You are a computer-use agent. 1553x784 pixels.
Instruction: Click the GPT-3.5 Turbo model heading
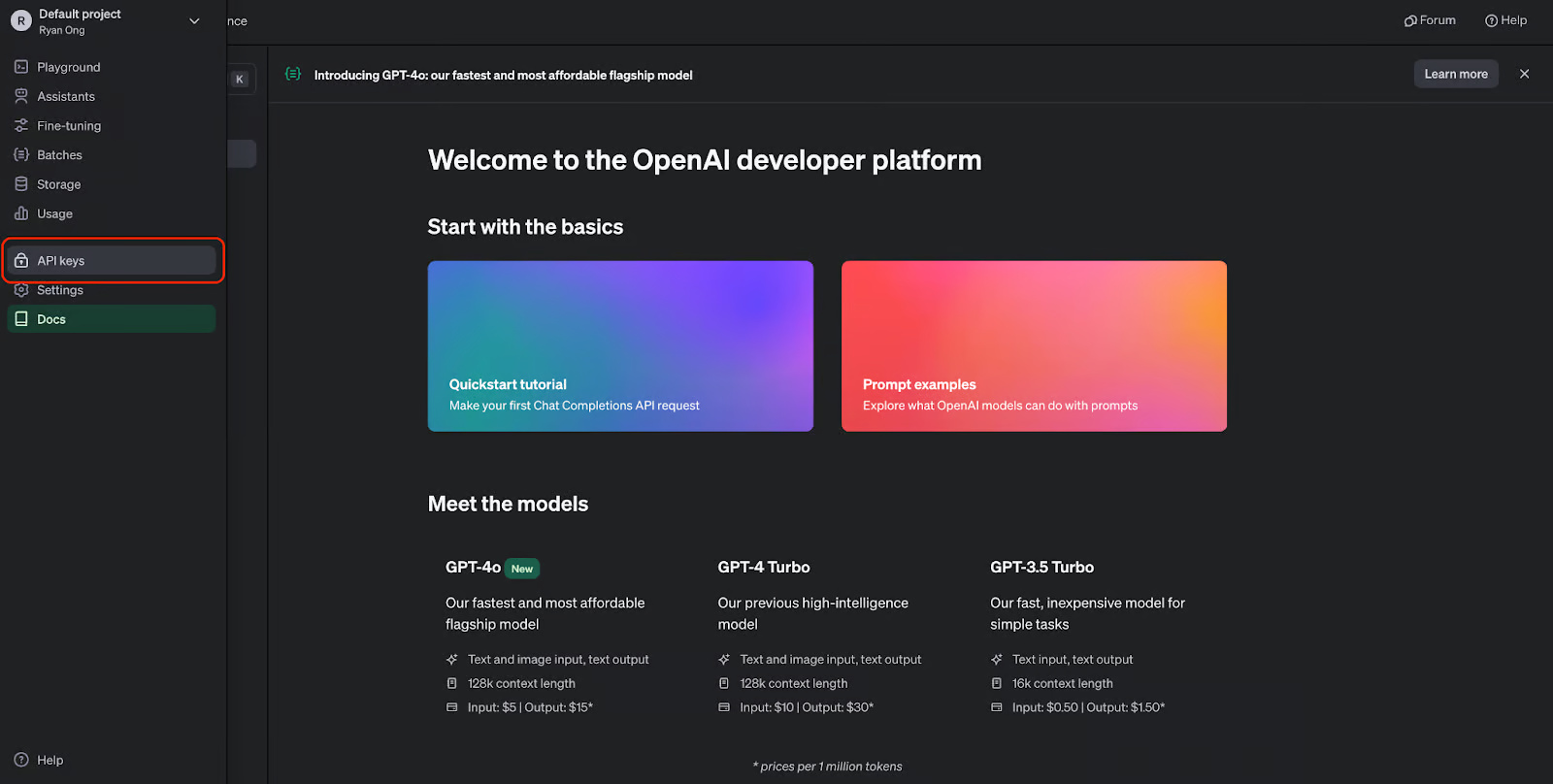click(x=1041, y=567)
